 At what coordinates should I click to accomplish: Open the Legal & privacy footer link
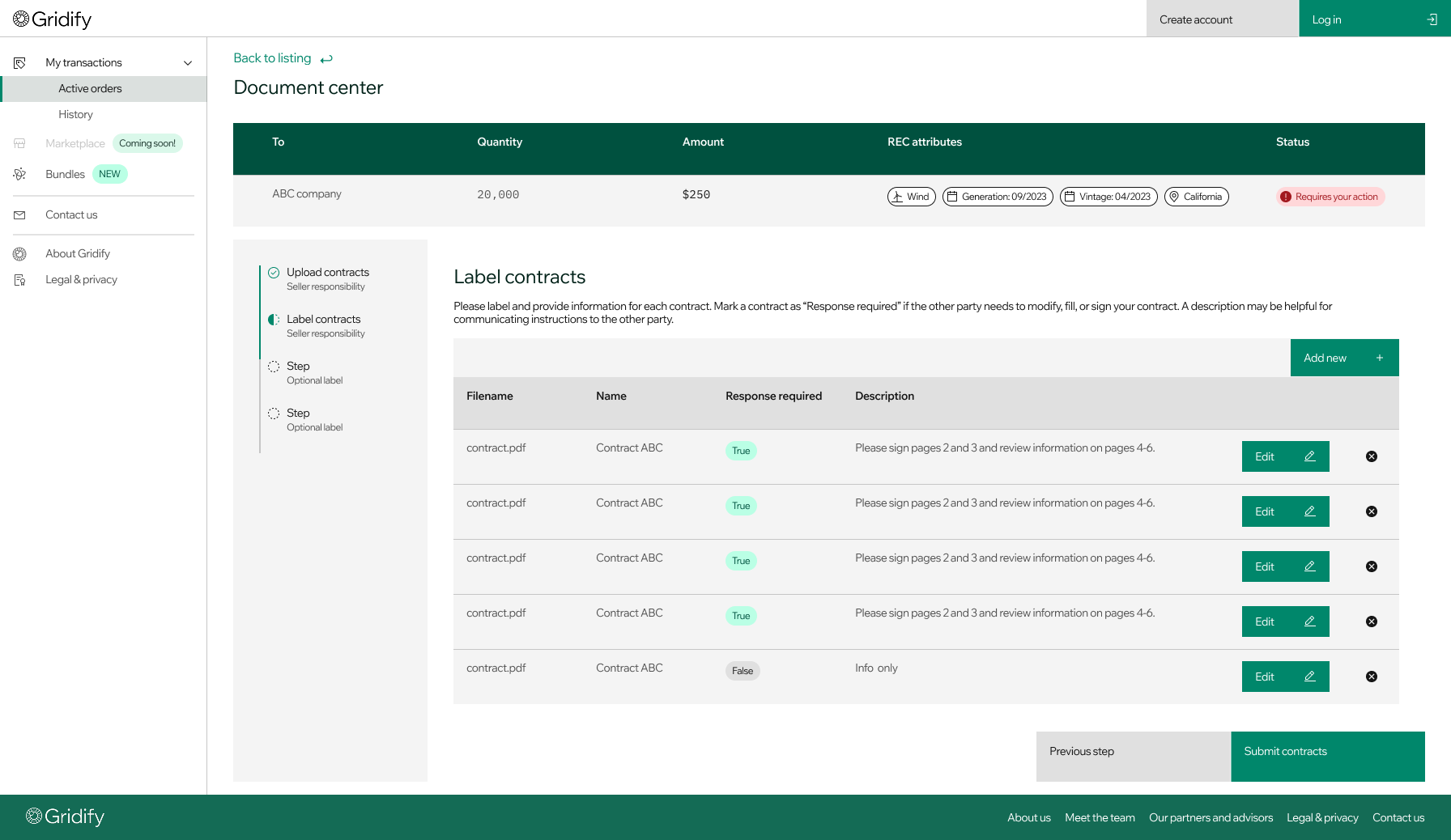1322,817
